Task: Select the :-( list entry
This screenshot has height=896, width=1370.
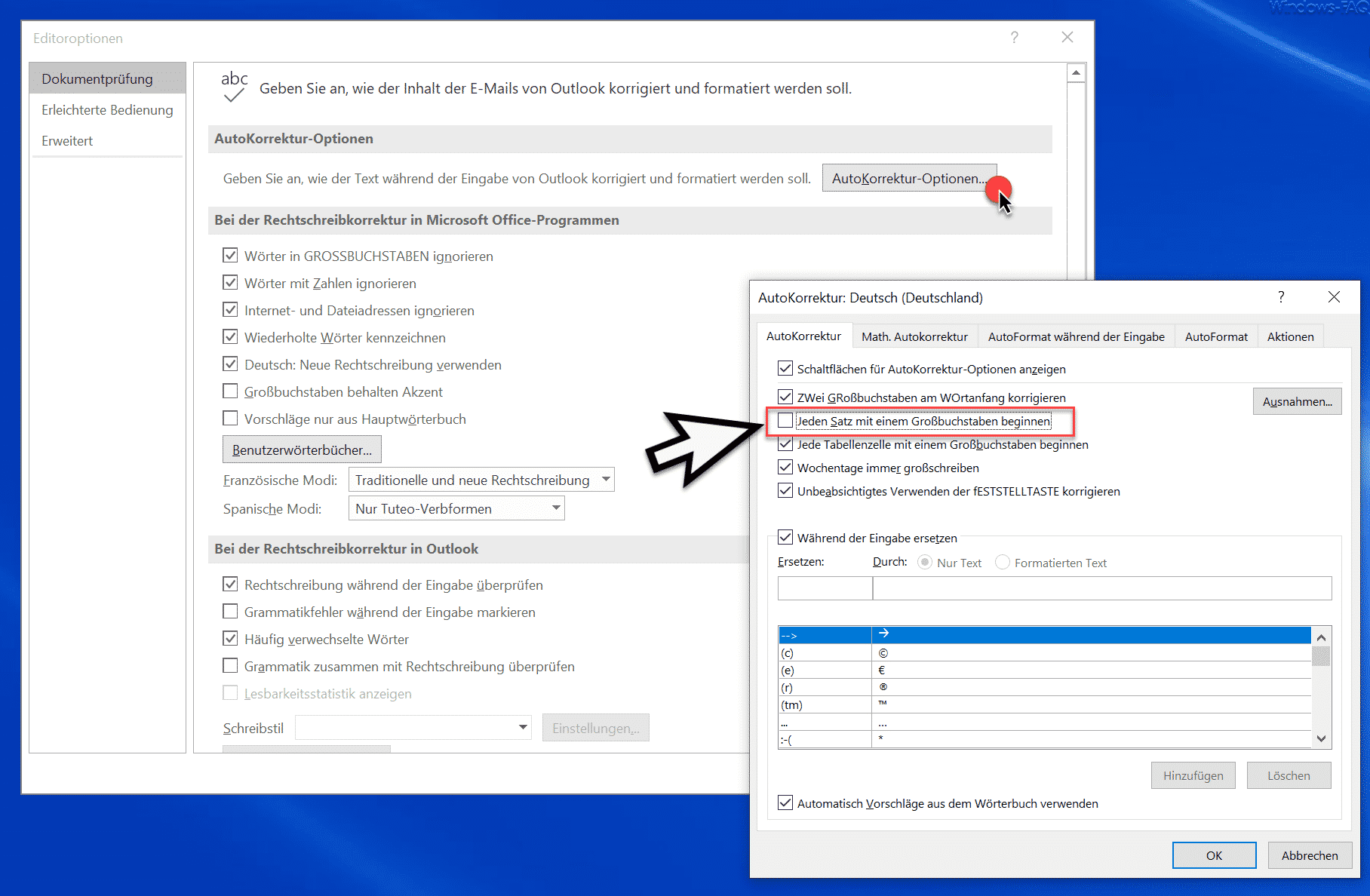Action: tap(1045, 740)
